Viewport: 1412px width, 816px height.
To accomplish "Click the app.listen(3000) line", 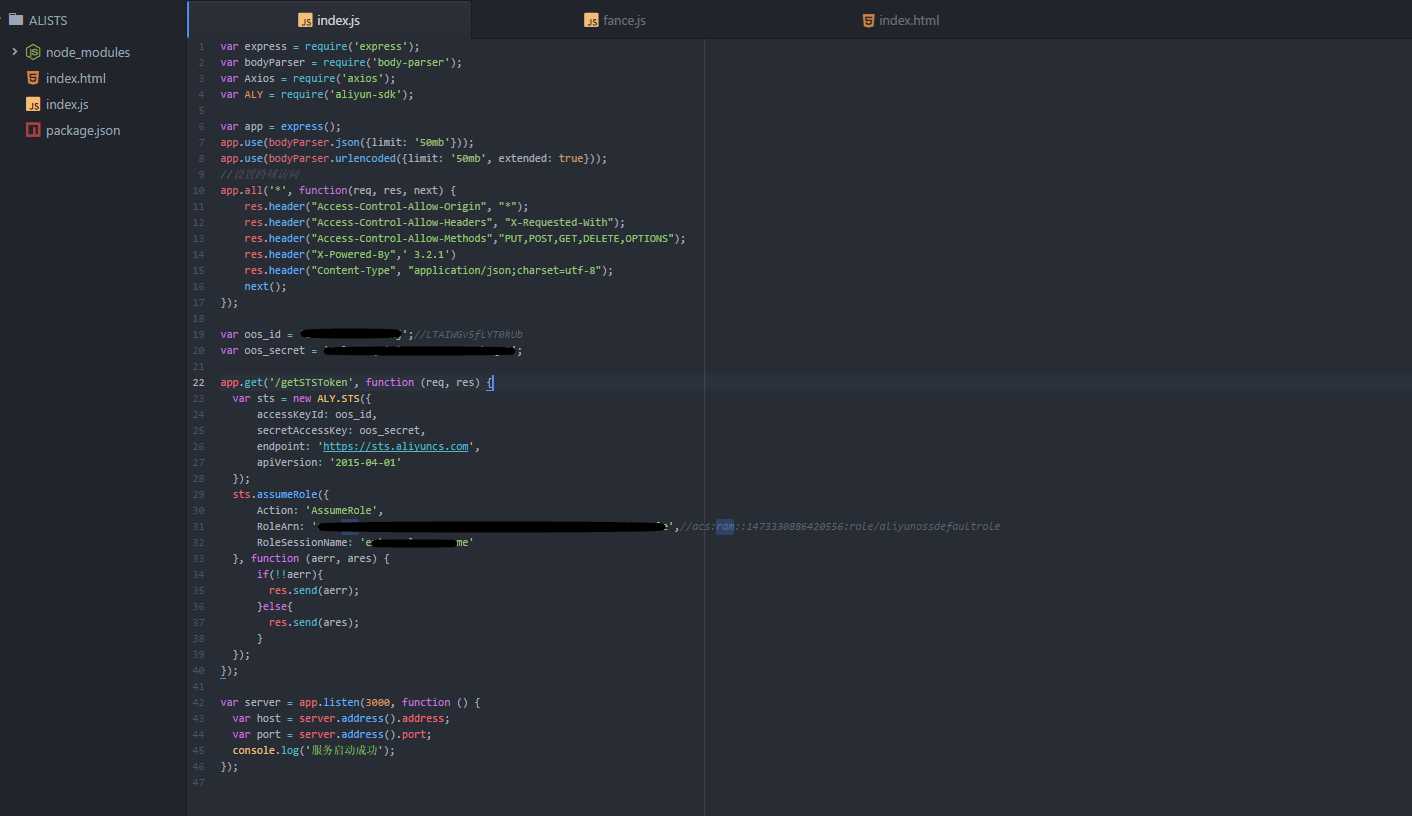I will [350, 702].
